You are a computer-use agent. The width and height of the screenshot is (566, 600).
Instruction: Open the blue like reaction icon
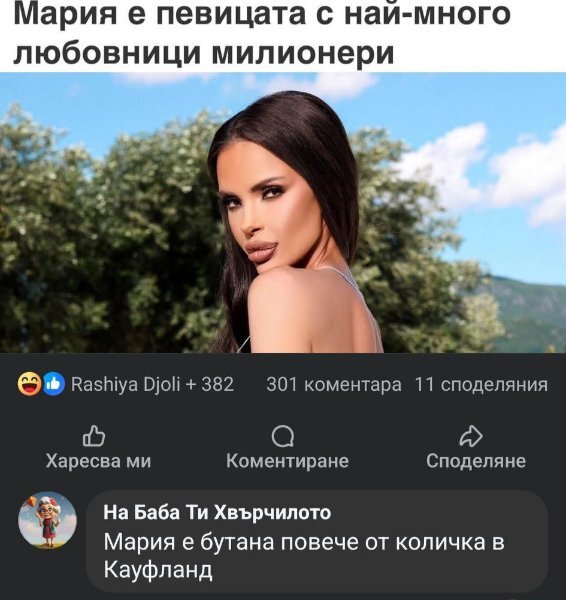[54, 384]
